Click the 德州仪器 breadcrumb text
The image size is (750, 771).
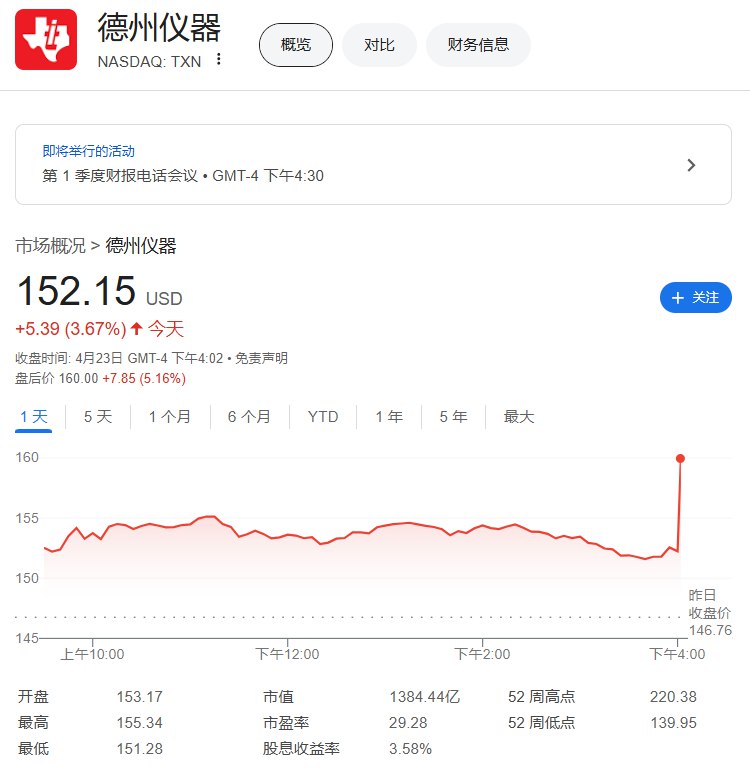click(x=141, y=245)
